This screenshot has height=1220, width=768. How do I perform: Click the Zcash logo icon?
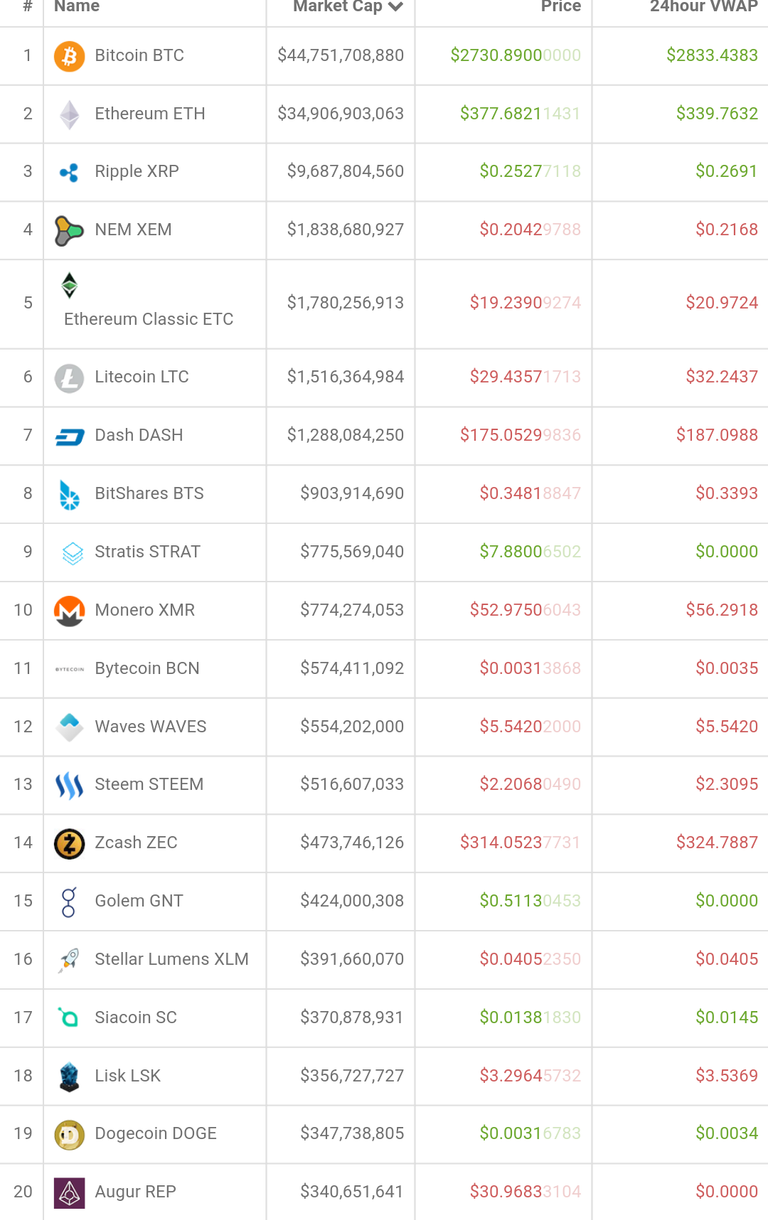point(69,843)
